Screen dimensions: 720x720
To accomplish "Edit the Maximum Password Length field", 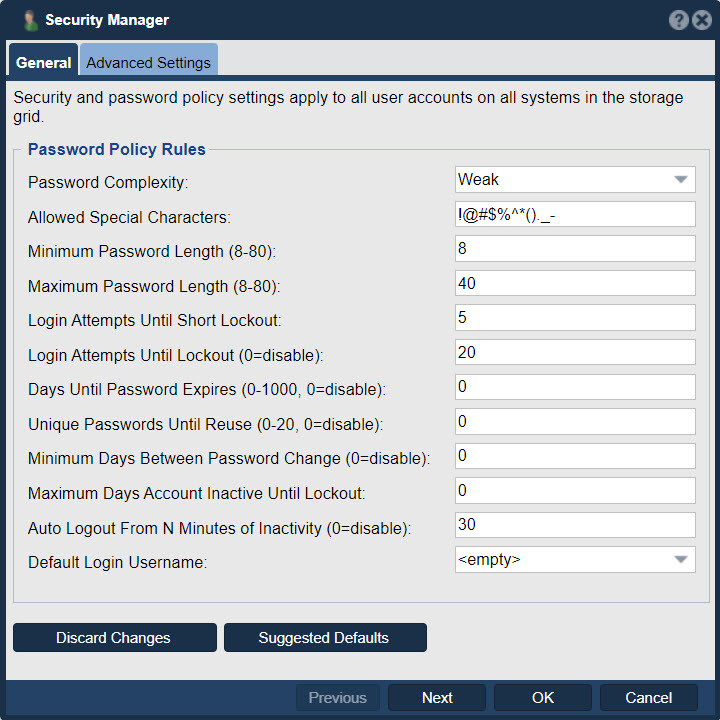I will (575, 283).
